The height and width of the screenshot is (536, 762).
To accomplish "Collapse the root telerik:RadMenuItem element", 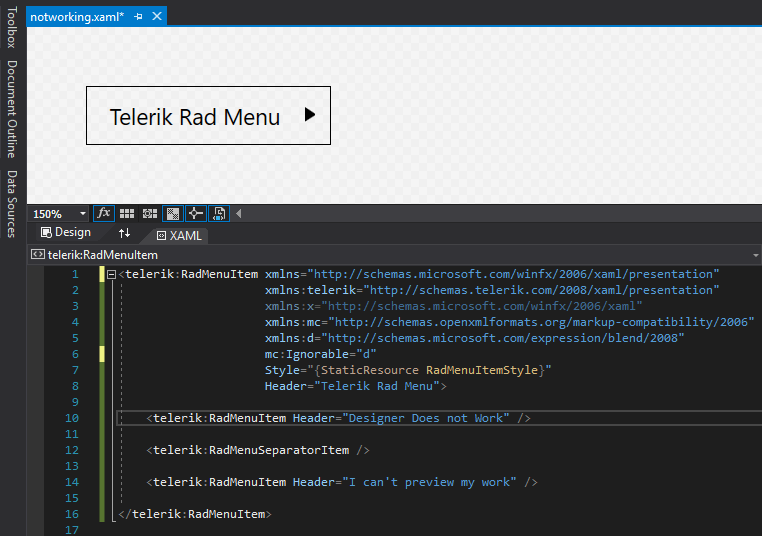I will pyautogui.click(x=111, y=274).
